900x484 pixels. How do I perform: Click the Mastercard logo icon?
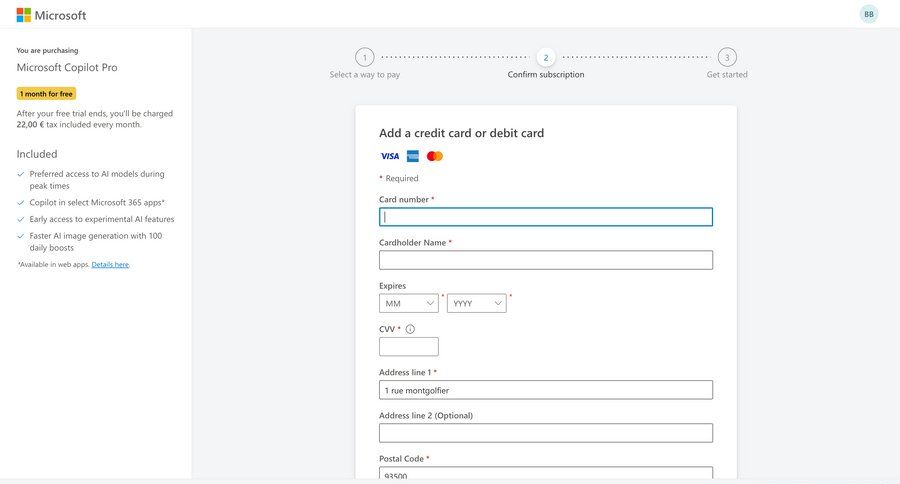pyautogui.click(x=434, y=156)
